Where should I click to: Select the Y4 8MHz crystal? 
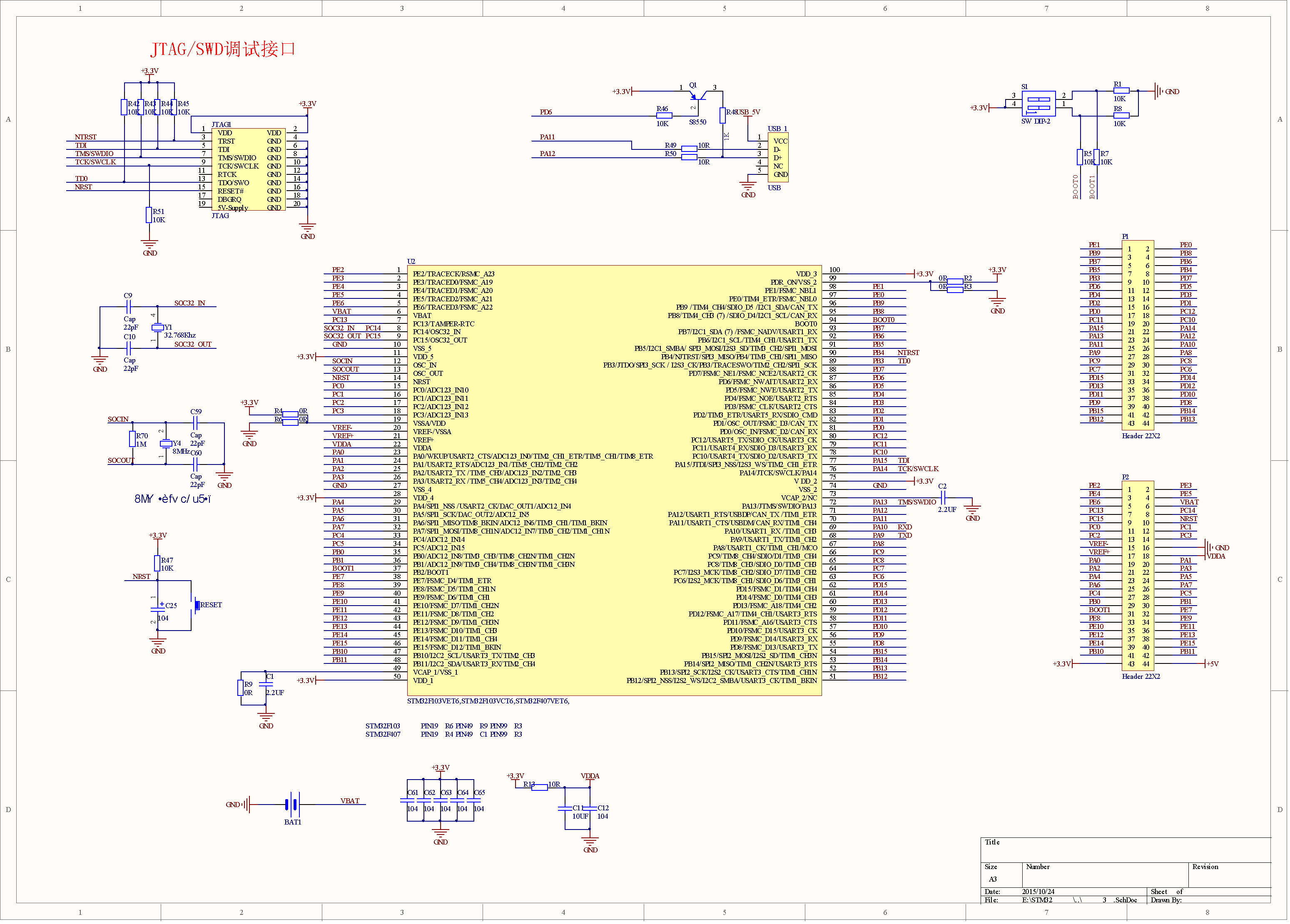[165, 444]
